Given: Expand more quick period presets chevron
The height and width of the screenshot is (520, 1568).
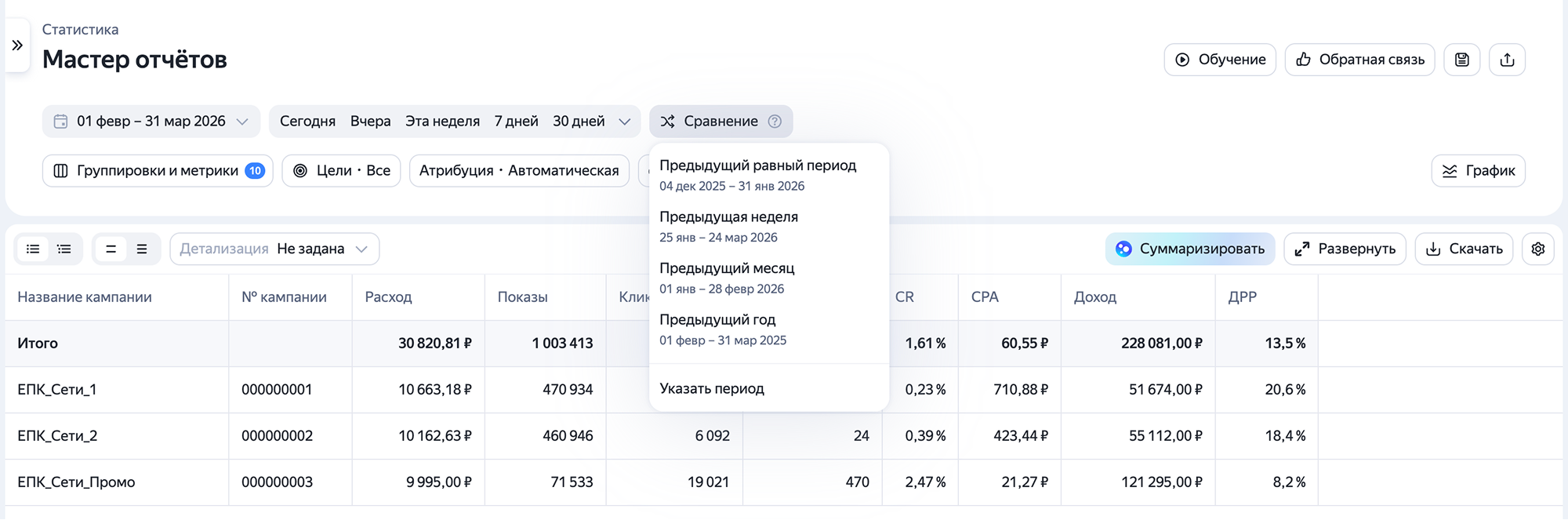Looking at the screenshot, I should click(x=625, y=122).
